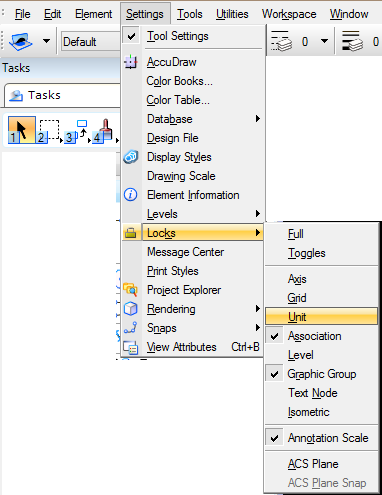Viewport: 382px width, 495px height.
Task: Open Design File settings
Action: point(173,138)
